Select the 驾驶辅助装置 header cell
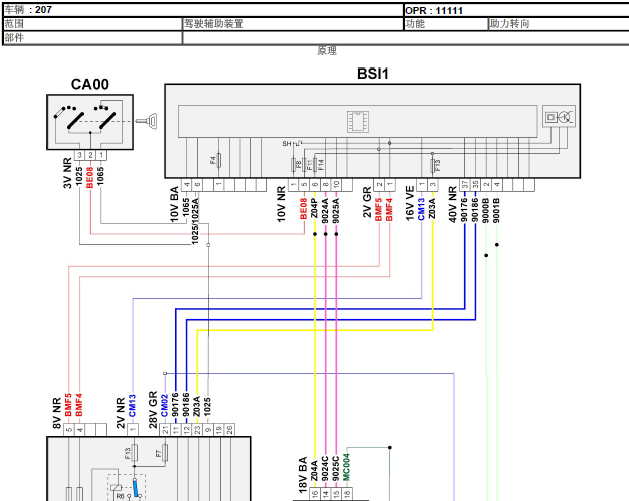629x501 pixels. coord(292,24)
